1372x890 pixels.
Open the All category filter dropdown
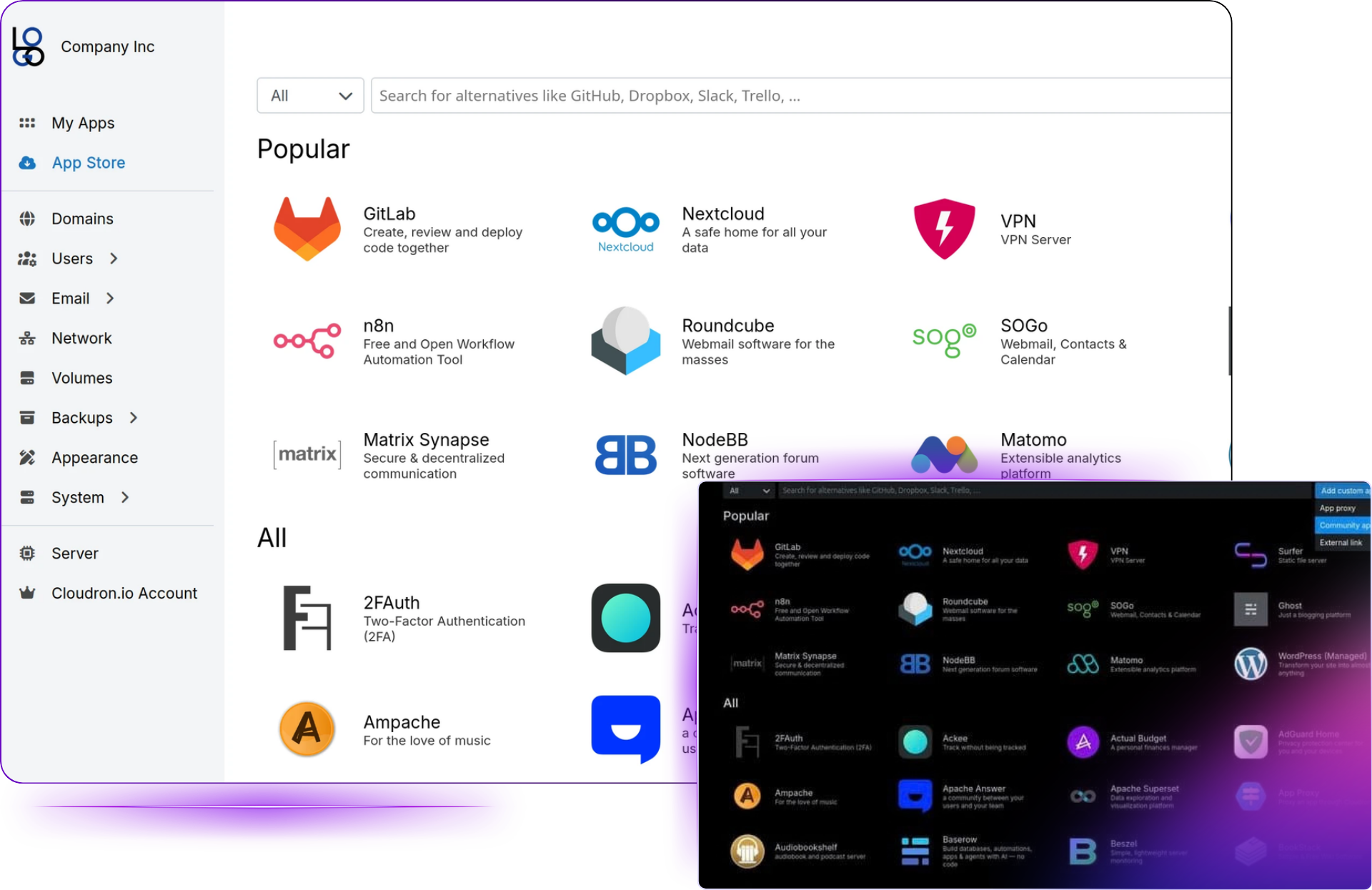(x=310, y=96)
